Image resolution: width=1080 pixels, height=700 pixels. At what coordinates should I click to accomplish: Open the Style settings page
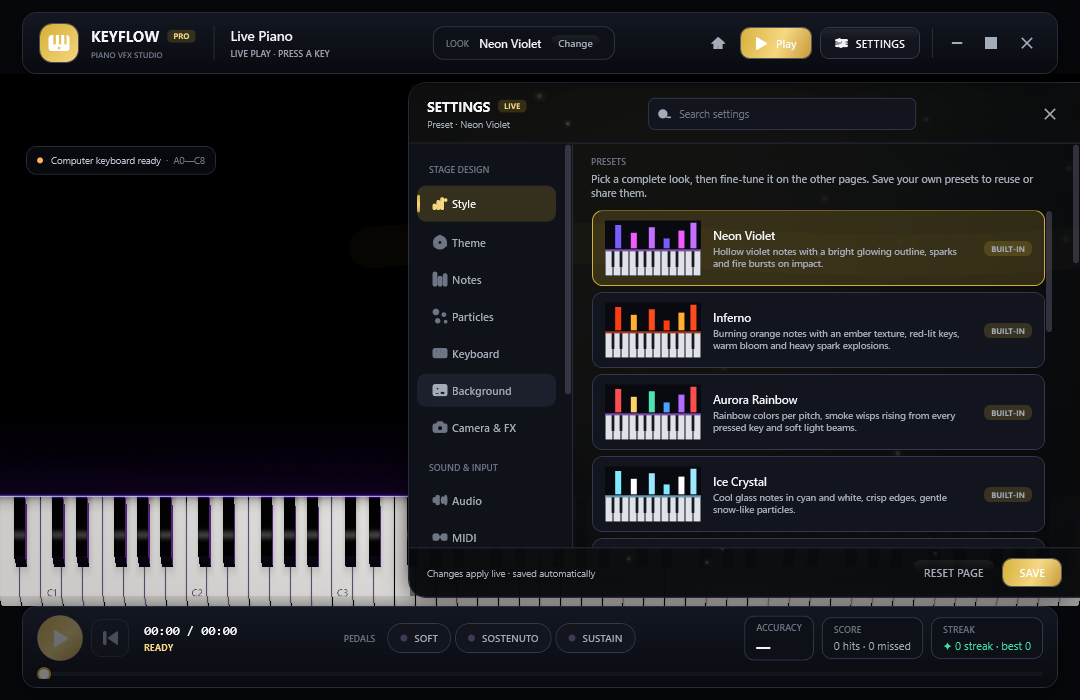tap(486, 204)
